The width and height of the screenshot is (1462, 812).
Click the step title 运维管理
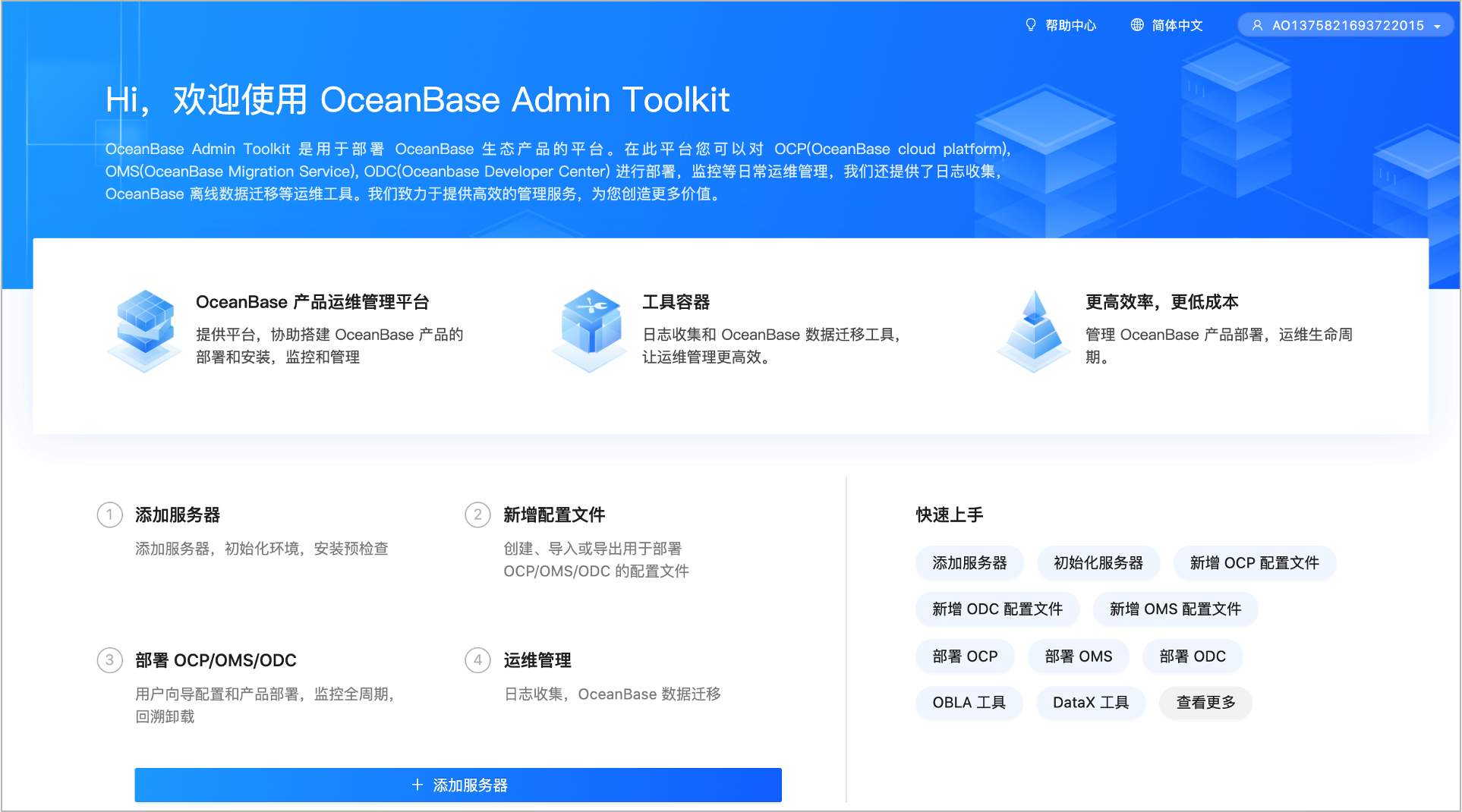pos(537,660)
